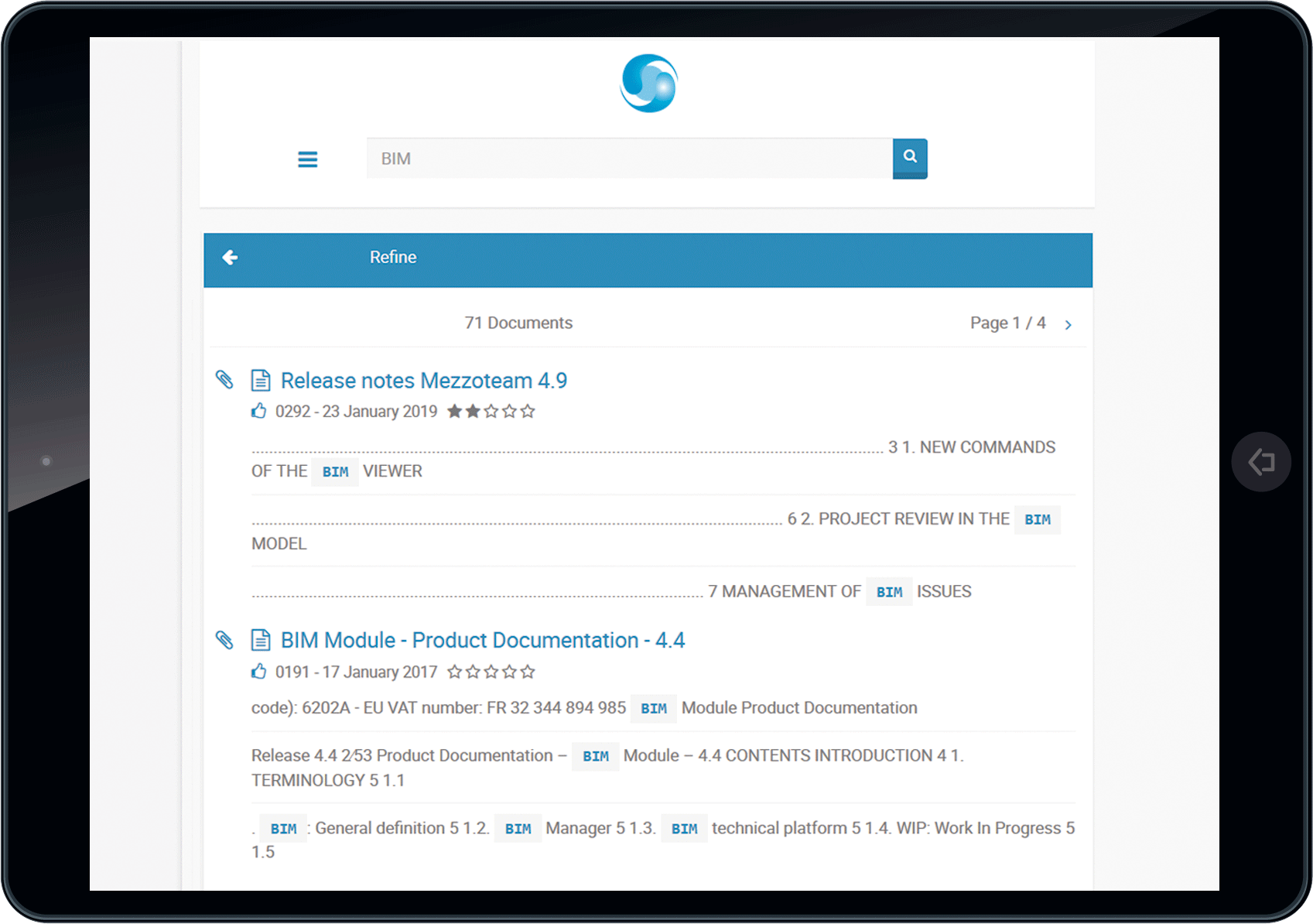Like the BIM Module Product Documentation
This screenshot has width=1313, height=924.
point(259,672)
